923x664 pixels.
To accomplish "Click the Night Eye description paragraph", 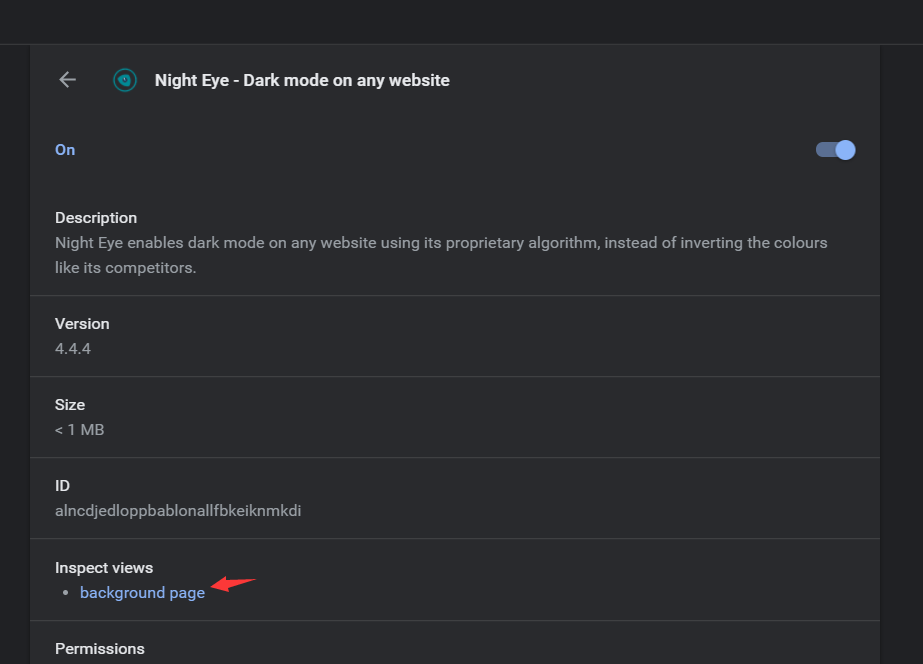I will click(441, 243).
